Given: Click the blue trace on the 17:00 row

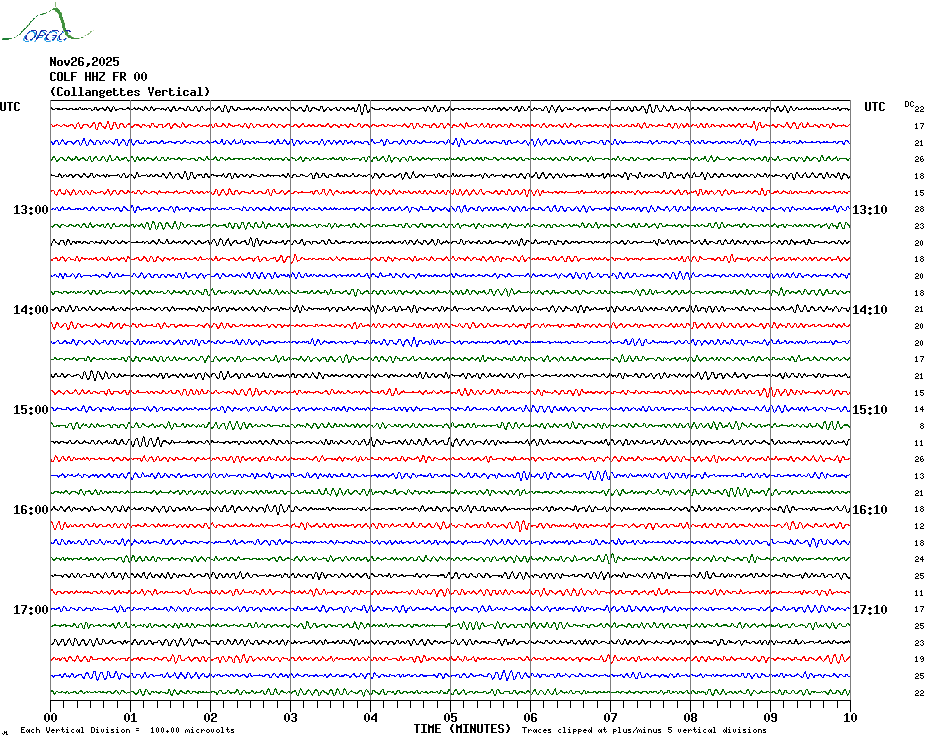Looking at the screenshot, I should point(451,609).
